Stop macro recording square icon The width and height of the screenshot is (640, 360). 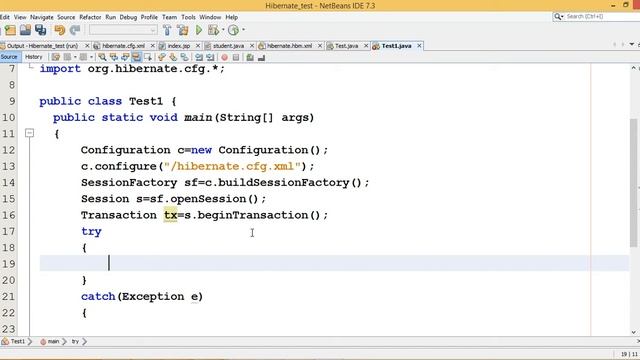[x=236, y=57]
